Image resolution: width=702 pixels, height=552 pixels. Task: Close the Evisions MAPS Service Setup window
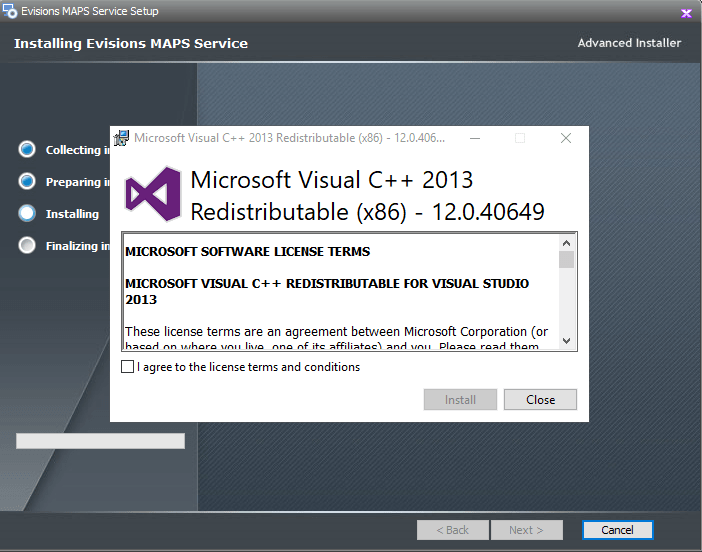tap(686, 13)
